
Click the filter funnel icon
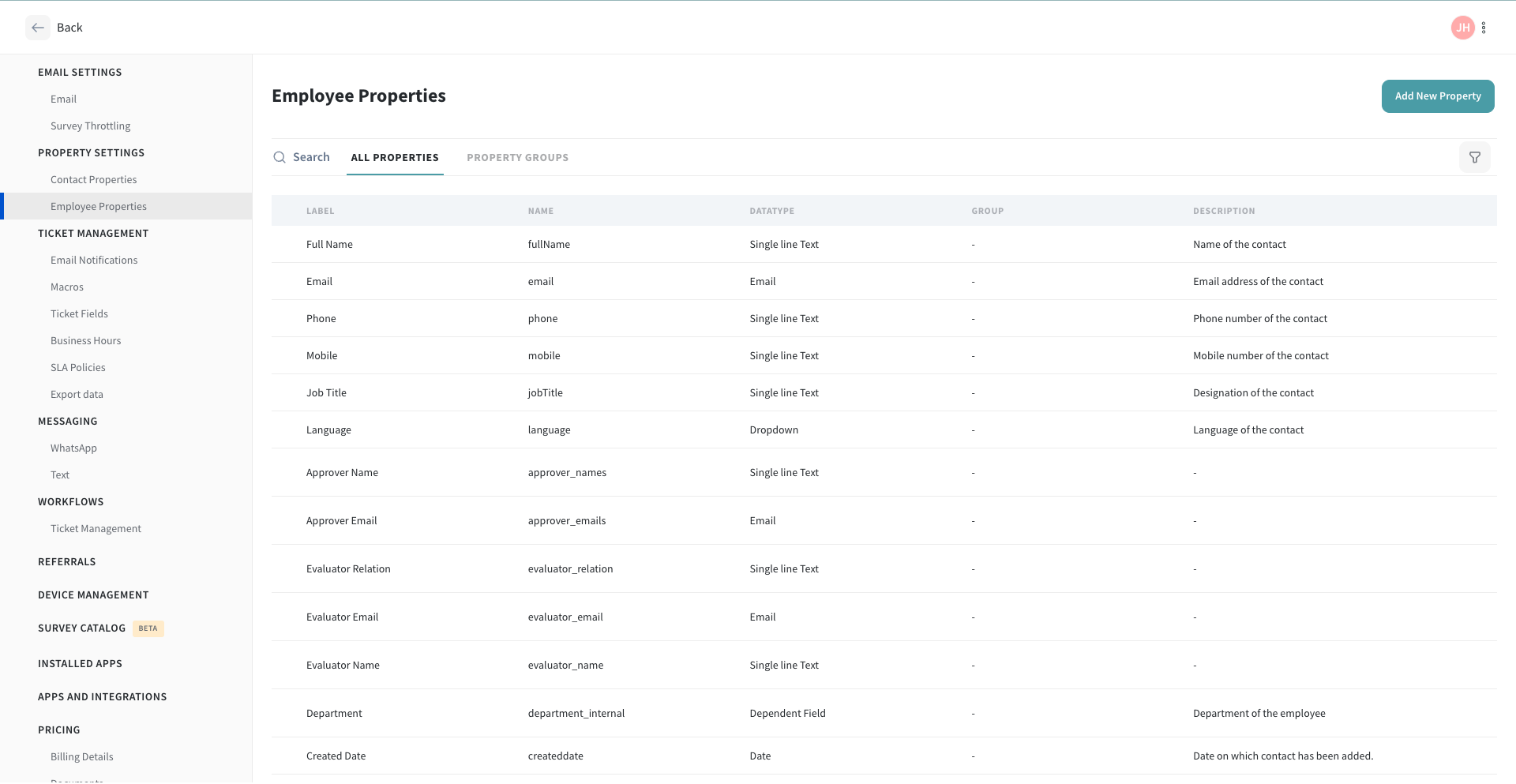1474,158
